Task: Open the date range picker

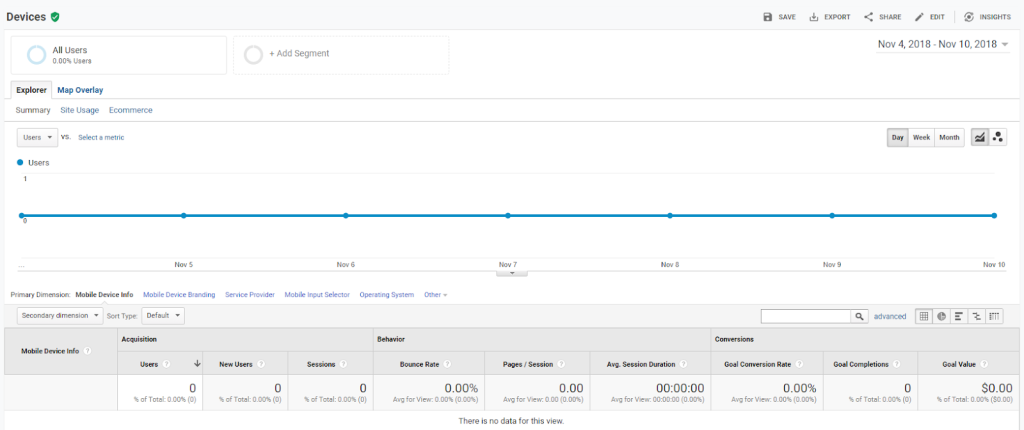Action: click(x=942, y=44)
